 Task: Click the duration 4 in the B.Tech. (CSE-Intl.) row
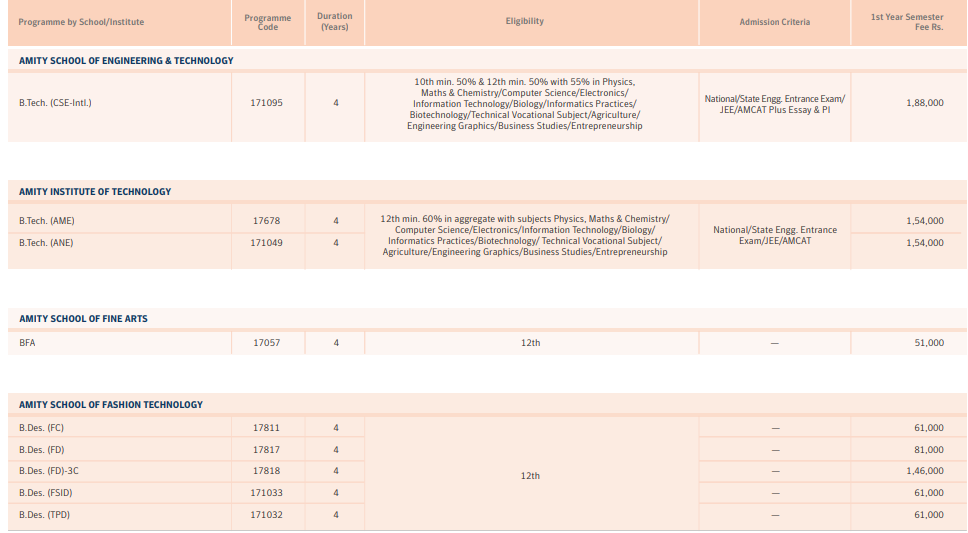(336, 103)
